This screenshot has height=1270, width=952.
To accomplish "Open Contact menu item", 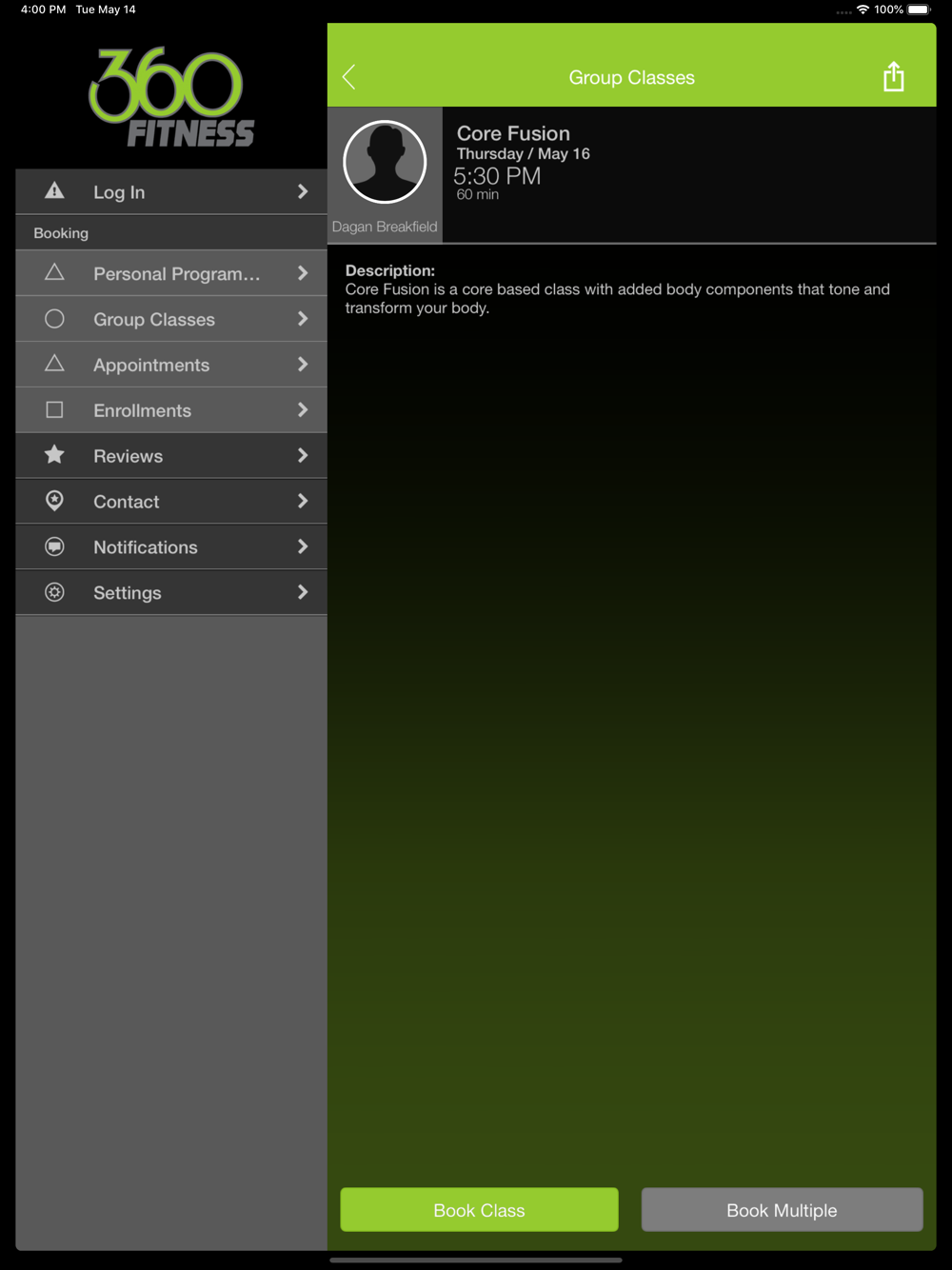I will tap(171, 502).
